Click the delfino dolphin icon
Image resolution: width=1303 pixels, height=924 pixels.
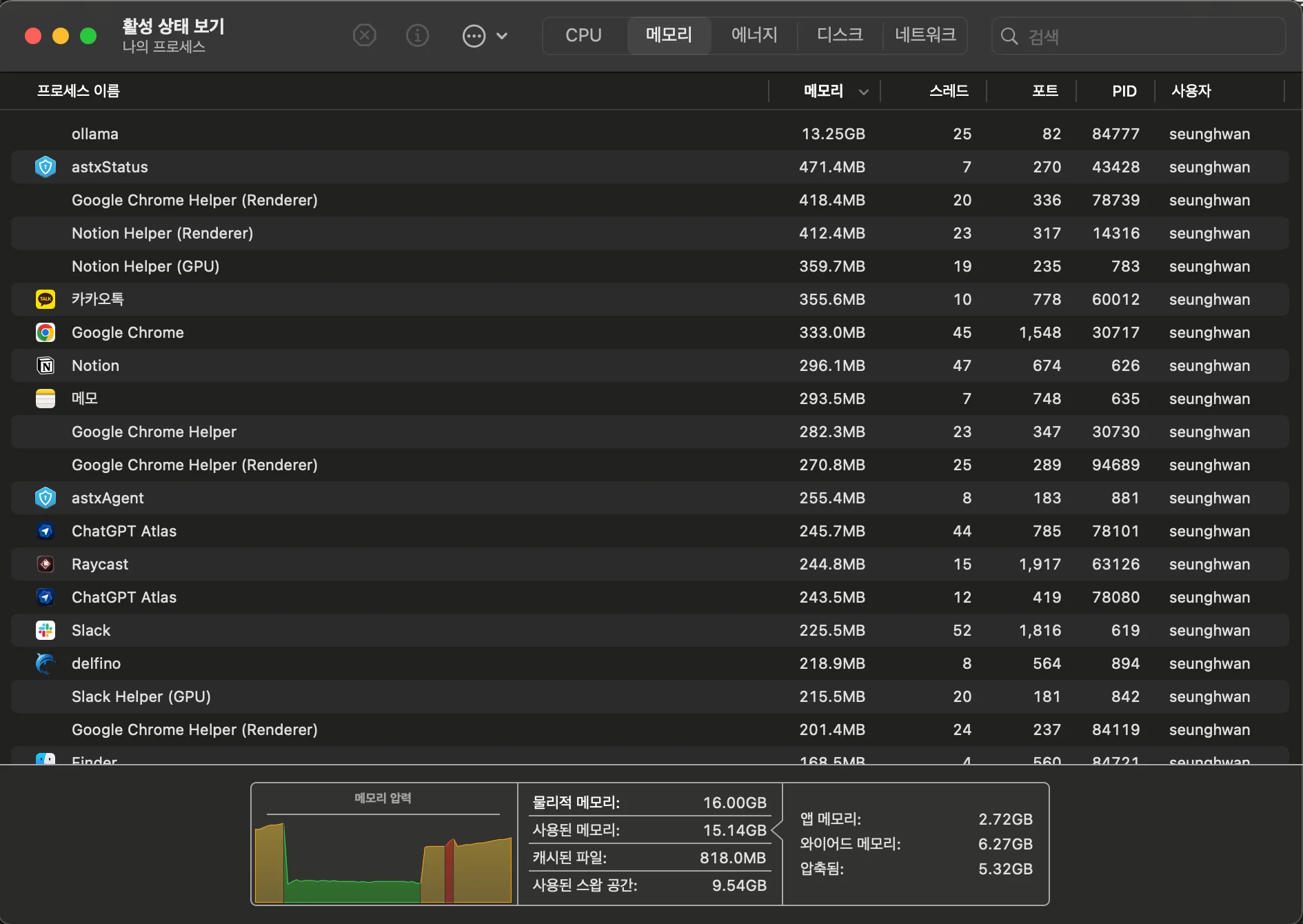pyautogui.click(x=46, y=663)
